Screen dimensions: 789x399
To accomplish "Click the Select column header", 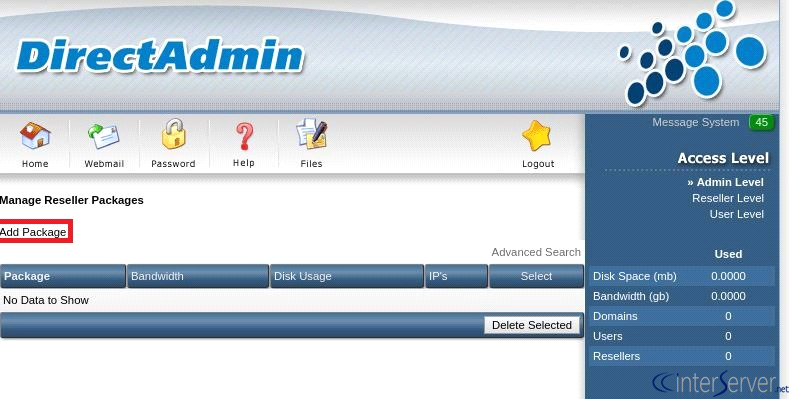I will [536, 276].
